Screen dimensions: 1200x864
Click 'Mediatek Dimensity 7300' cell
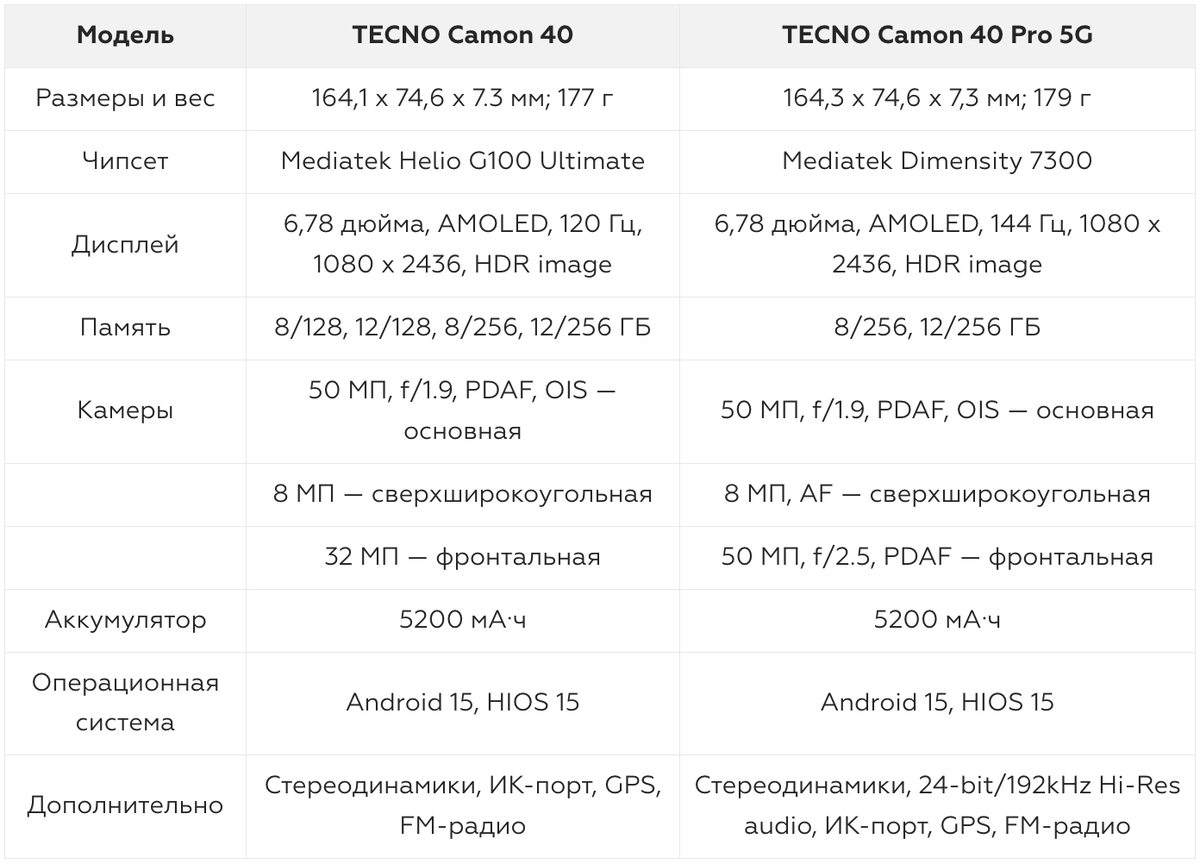[937, 161]
